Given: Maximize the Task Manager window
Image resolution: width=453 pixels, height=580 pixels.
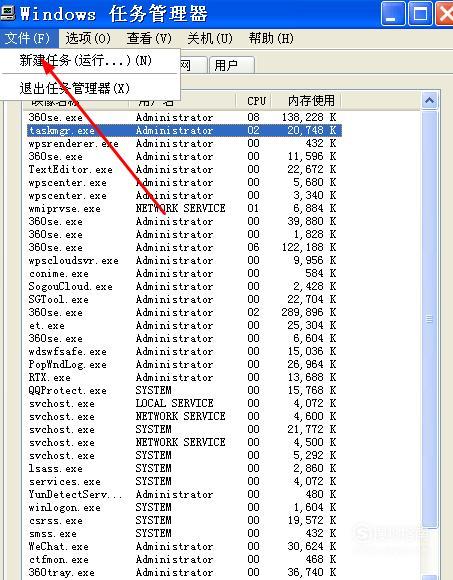Looking at the screenshot, I should coord(420,14).
